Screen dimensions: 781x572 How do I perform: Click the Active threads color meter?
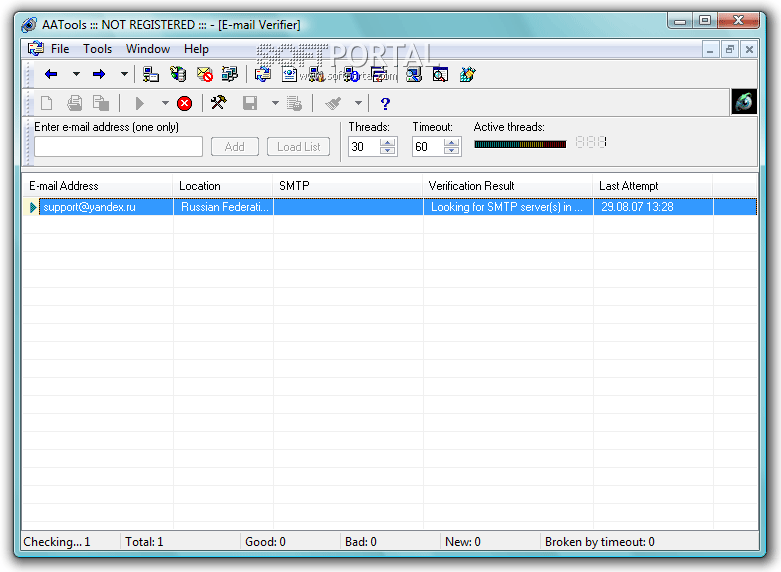point(520,144)
